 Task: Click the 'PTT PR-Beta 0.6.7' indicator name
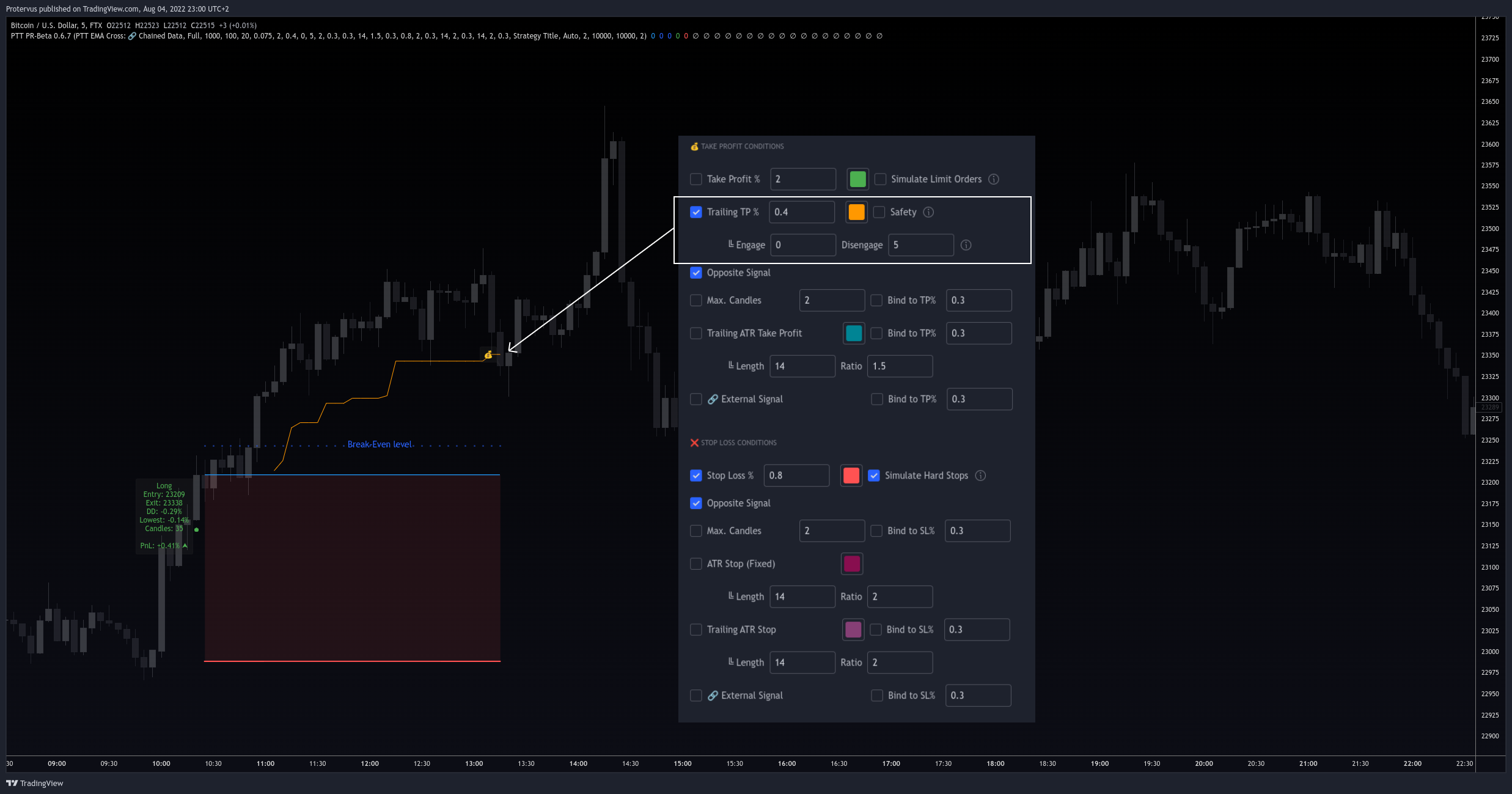click(x=40, y=36)
